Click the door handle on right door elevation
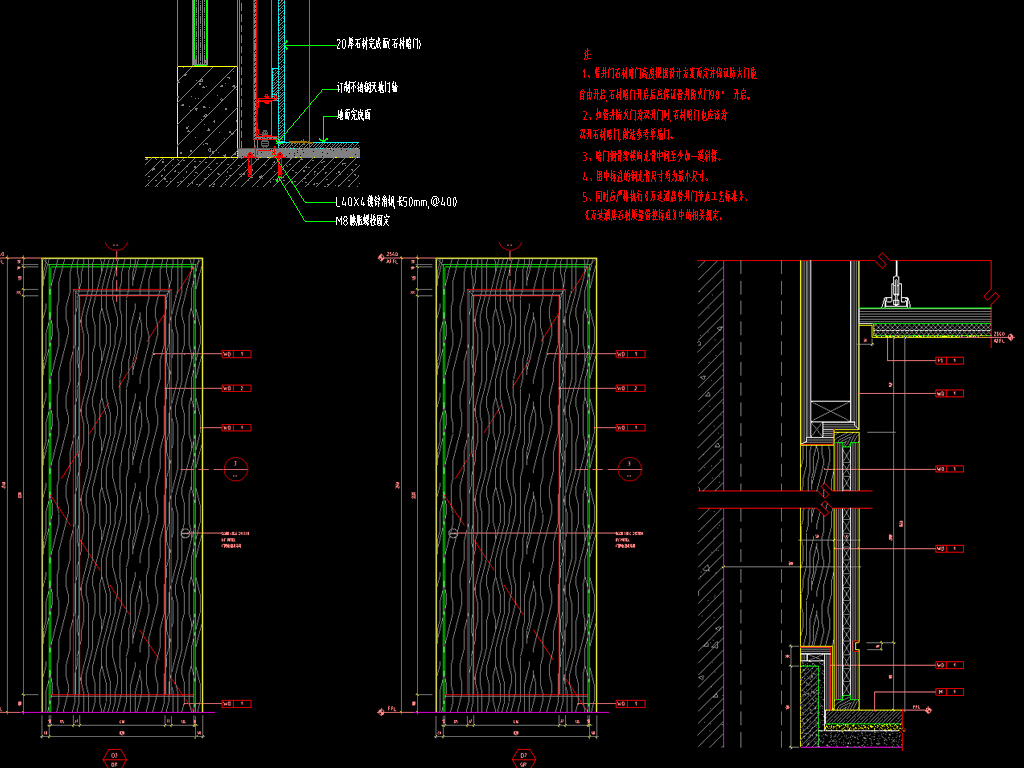 tap(453, 536)
